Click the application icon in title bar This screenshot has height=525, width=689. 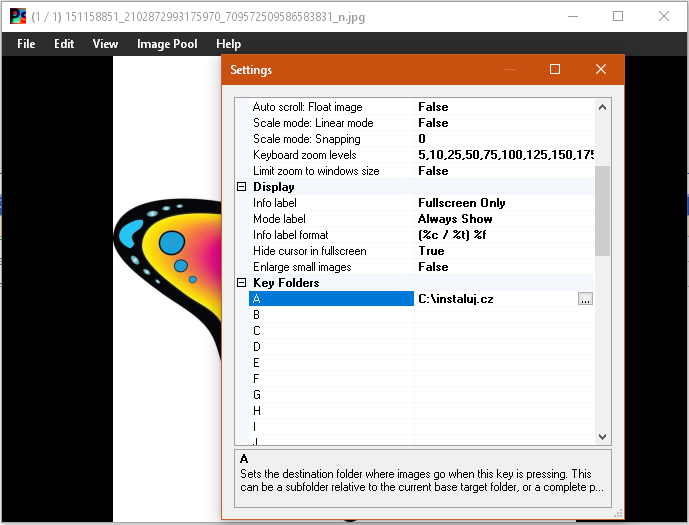[x=18, y=16]
